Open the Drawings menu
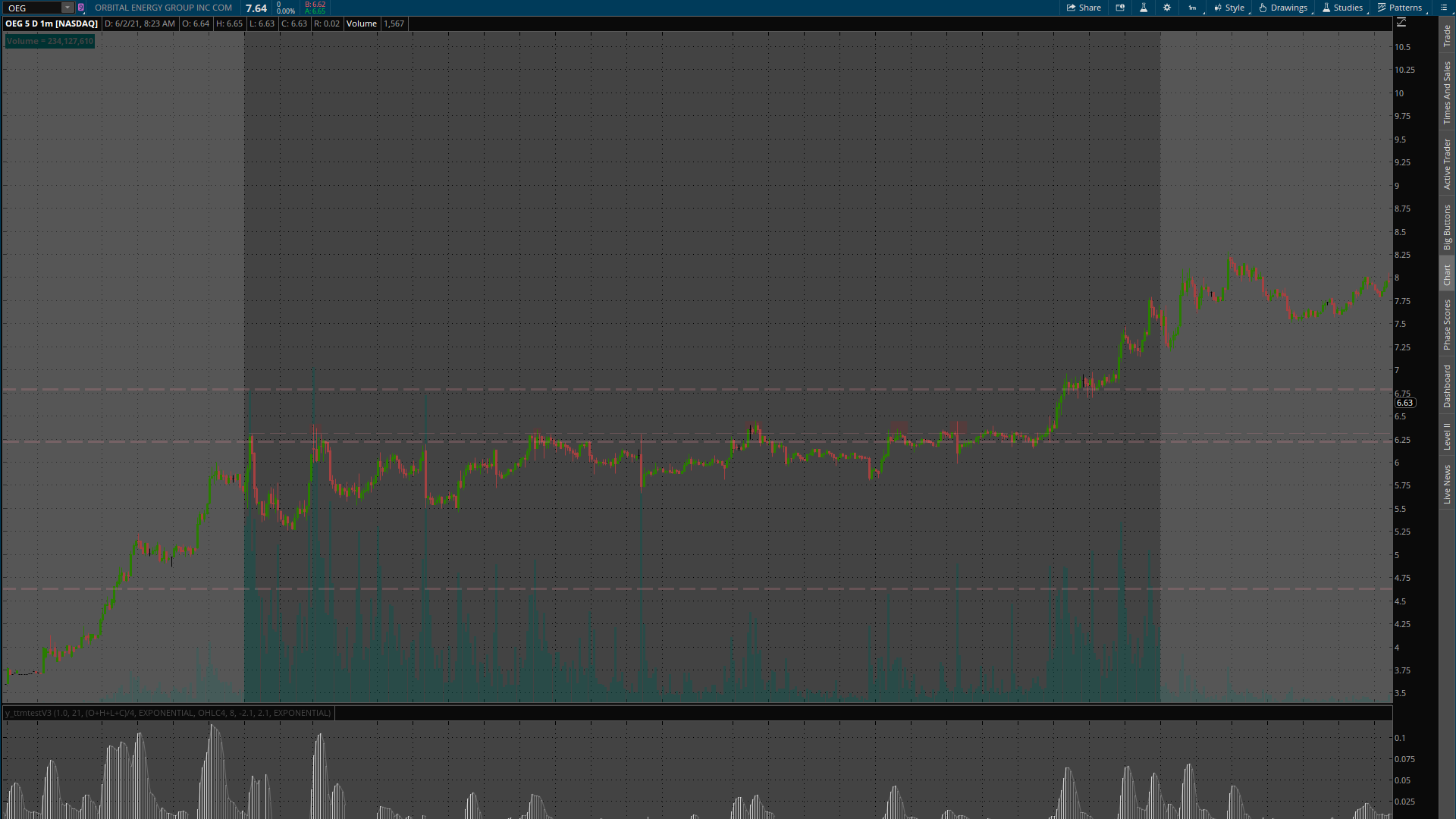Screen dimensions: 1456x819 (x=1283, y=8)
